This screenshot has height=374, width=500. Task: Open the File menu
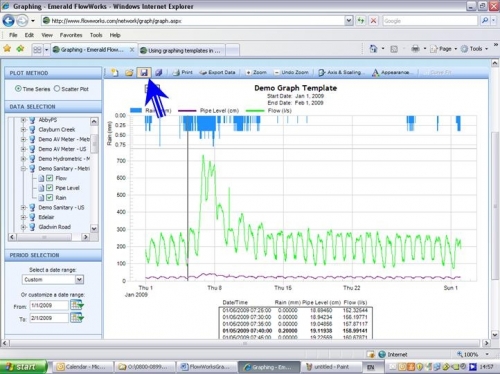click(13, 35)
